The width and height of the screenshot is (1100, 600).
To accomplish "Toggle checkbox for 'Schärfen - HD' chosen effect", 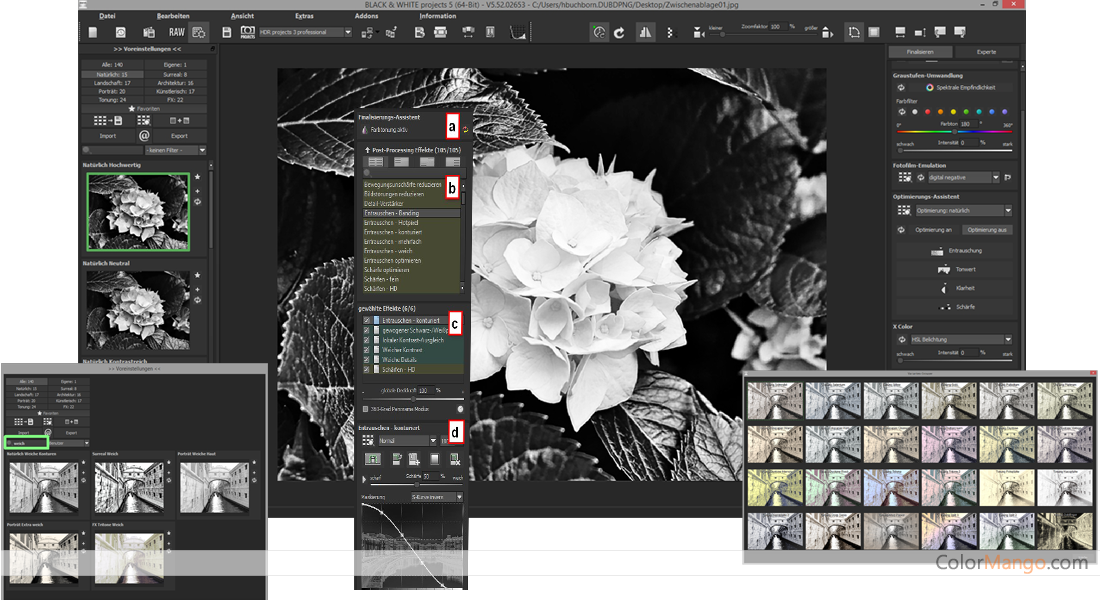I will [366, 369].
